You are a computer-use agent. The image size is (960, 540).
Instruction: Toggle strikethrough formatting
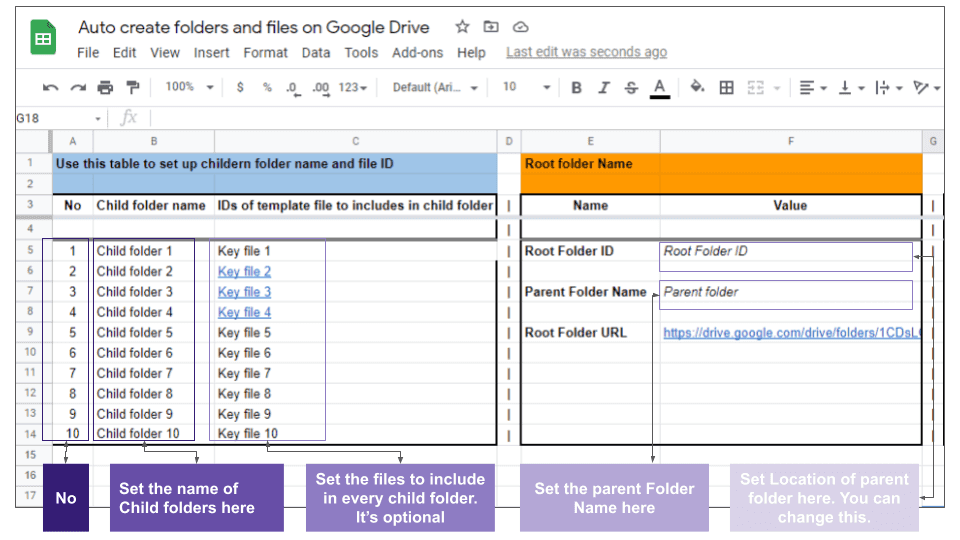coord(631,88)
